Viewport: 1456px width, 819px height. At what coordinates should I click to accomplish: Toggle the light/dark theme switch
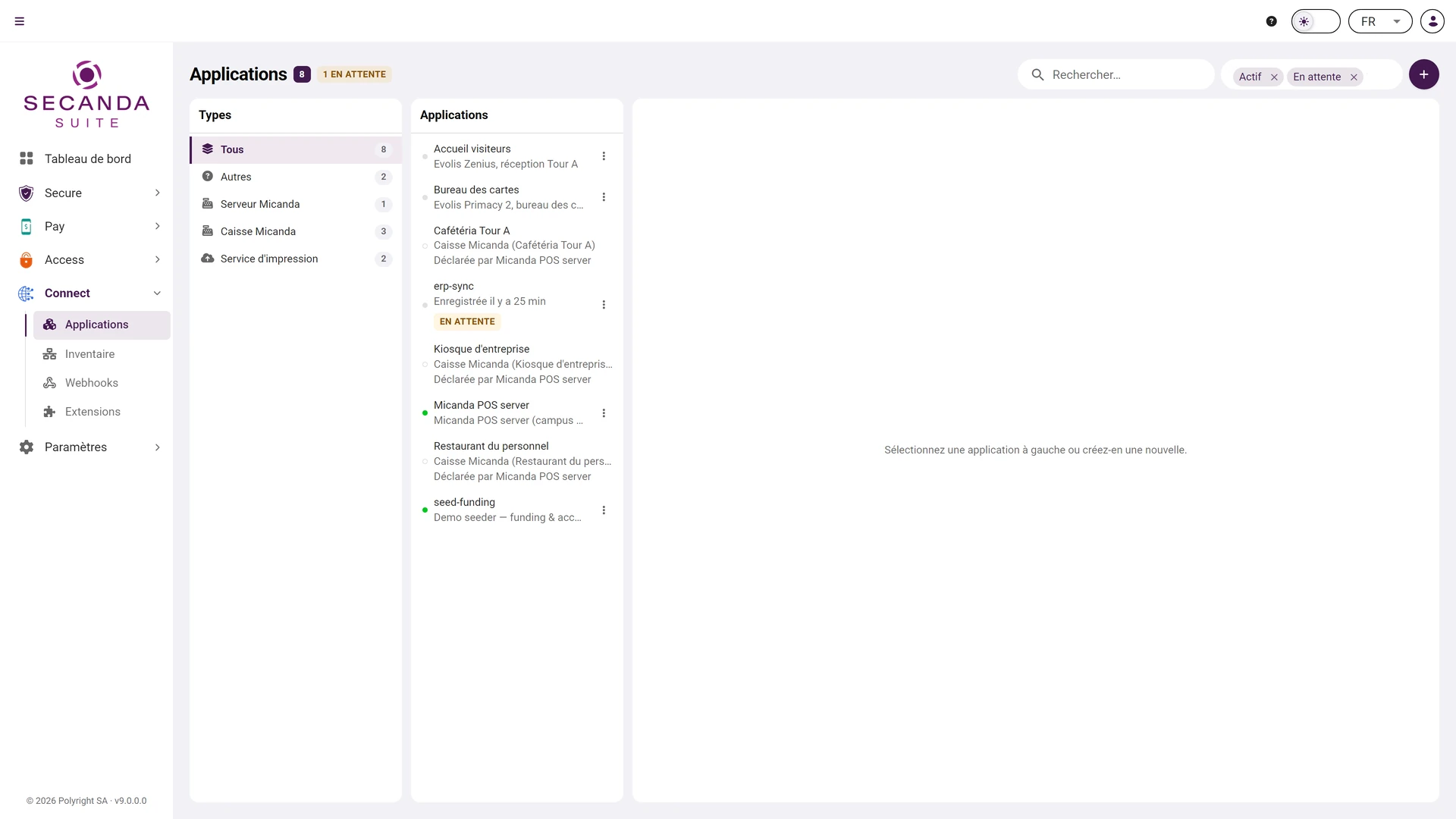click(x=1316, y=21)
